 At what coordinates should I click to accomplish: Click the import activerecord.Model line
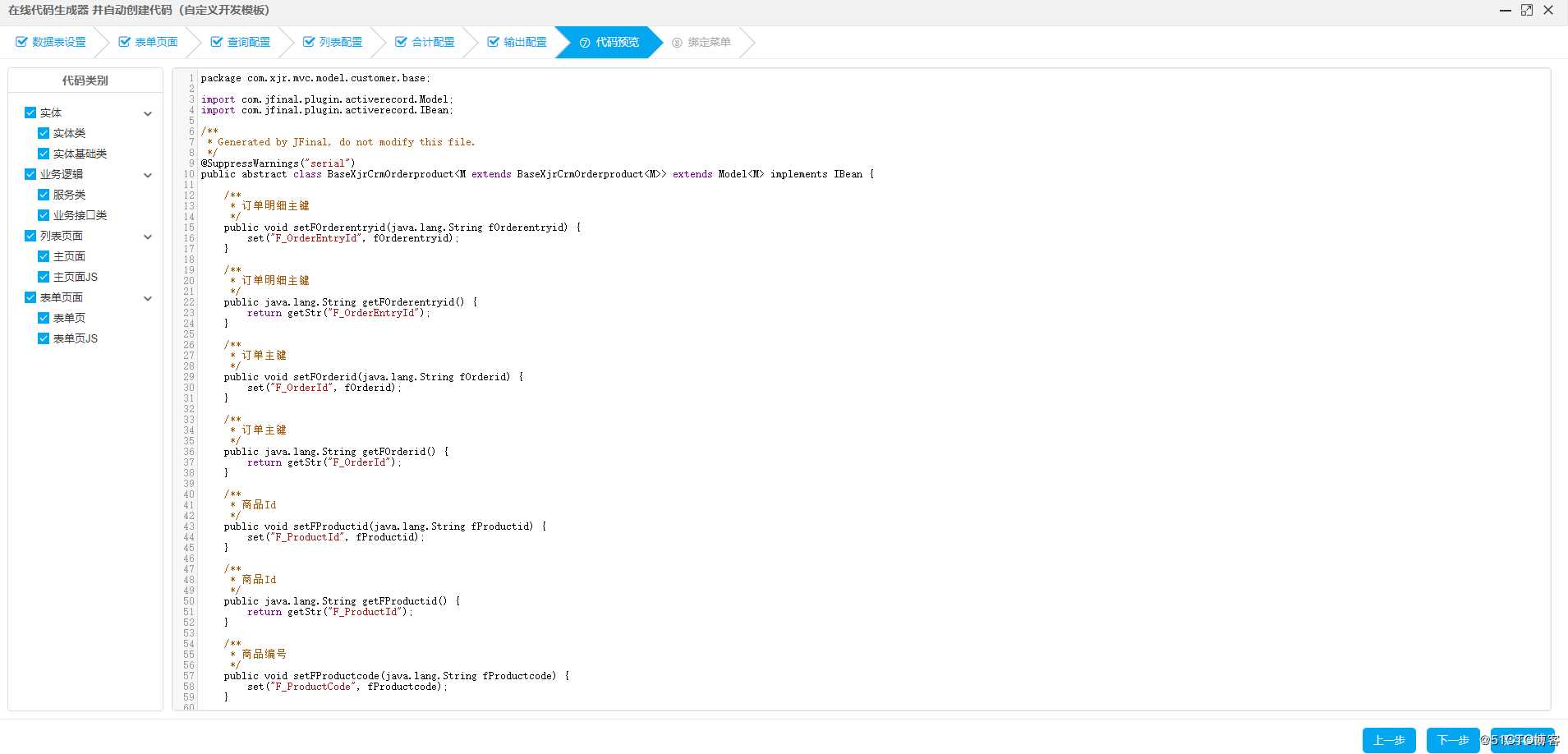327,99
